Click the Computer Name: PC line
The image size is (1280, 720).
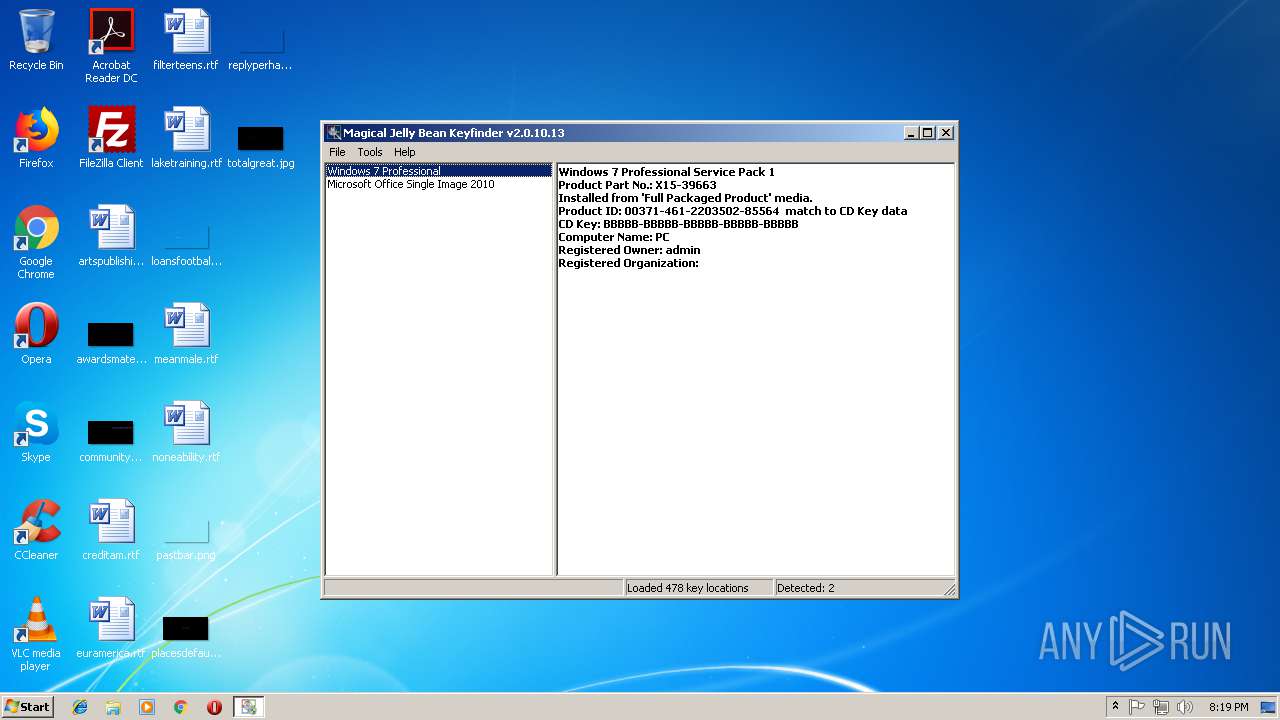[613, 237]
